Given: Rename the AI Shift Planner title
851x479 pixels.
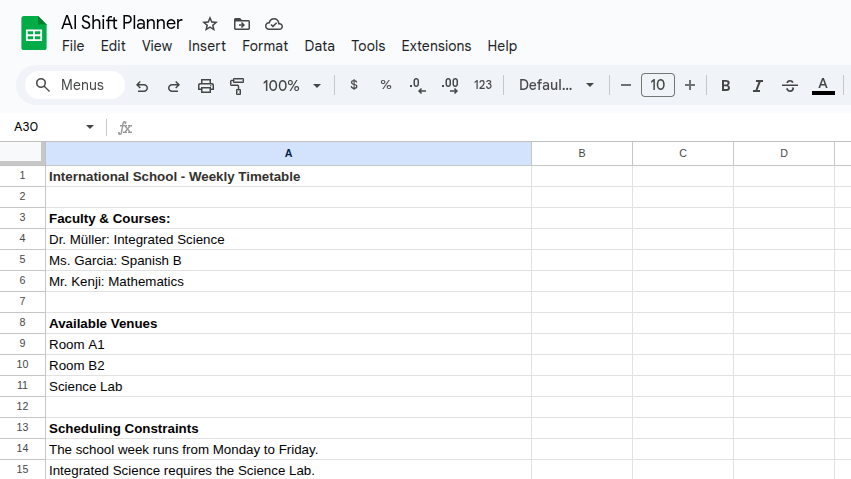Looking at the screenshot, I should click(122, 23).
